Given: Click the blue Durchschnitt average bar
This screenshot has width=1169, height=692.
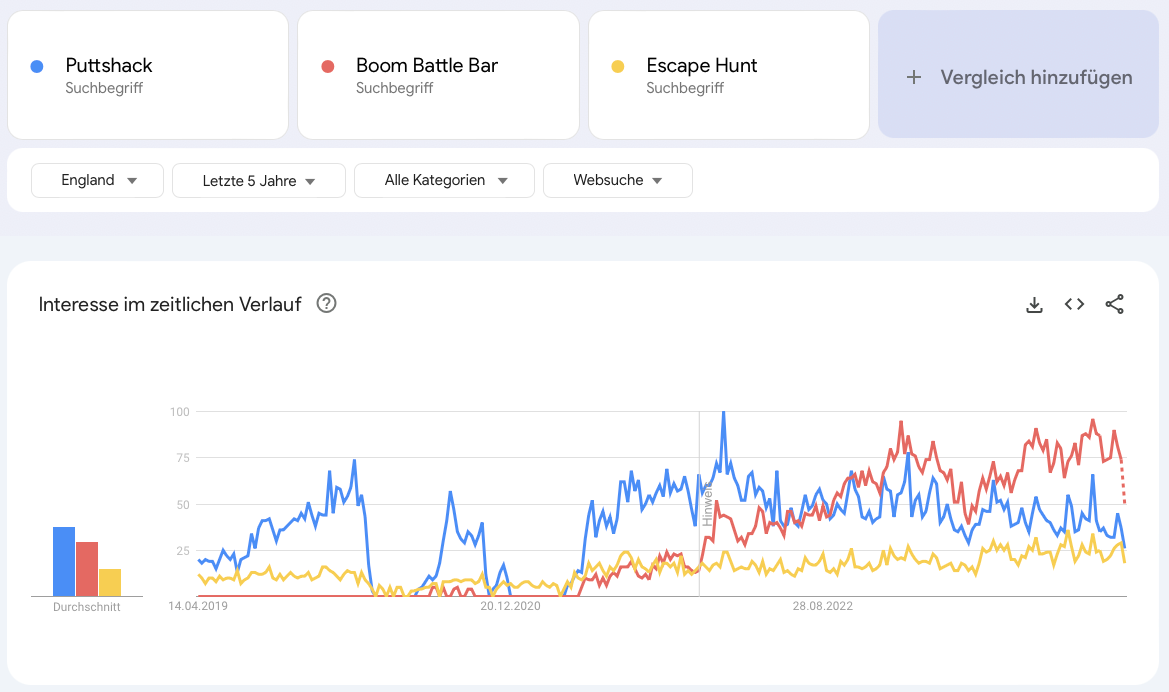Looking at the screenshot, I should tap(64, 561).
